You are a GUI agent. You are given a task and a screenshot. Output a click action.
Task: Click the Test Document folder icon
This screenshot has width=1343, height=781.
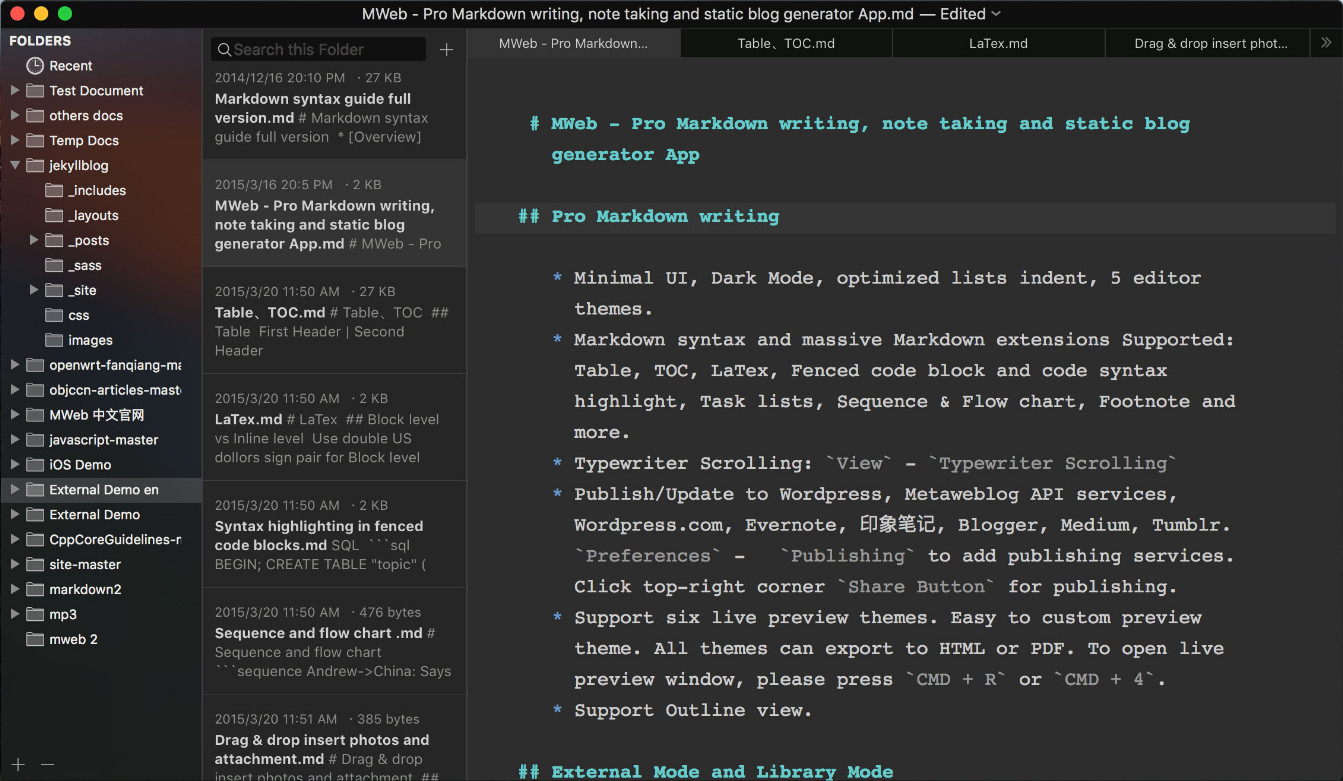pos(35,91)
